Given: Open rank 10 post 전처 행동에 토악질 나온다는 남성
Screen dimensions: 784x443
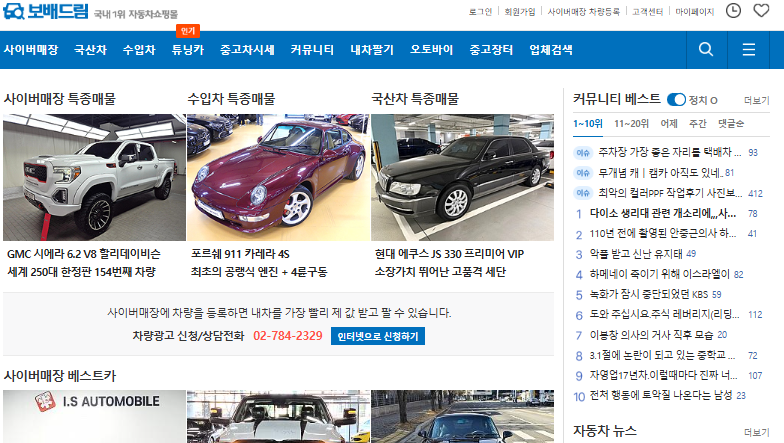Looking at the screenshot, I should 660,395.
